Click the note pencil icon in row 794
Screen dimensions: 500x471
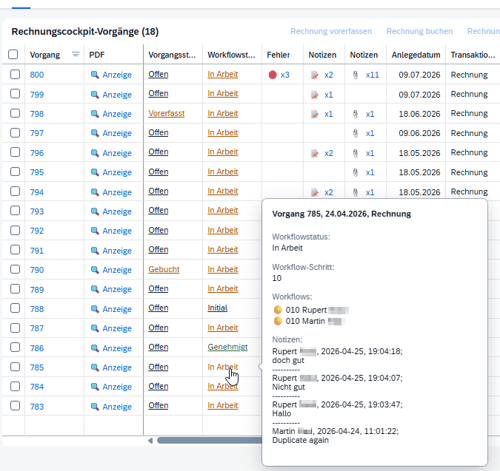click(314, 192)
